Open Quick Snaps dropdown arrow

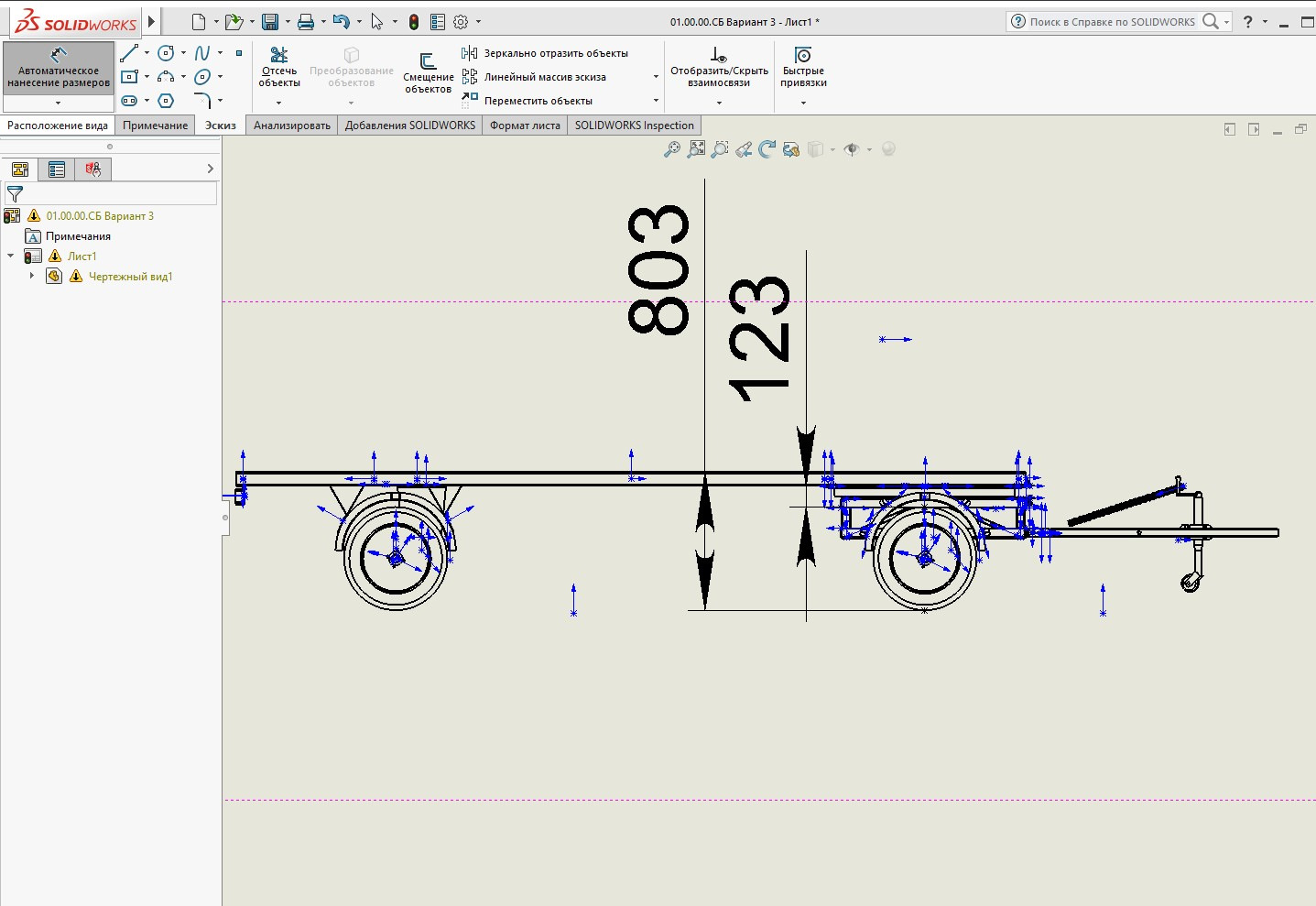tap(803, 103)
